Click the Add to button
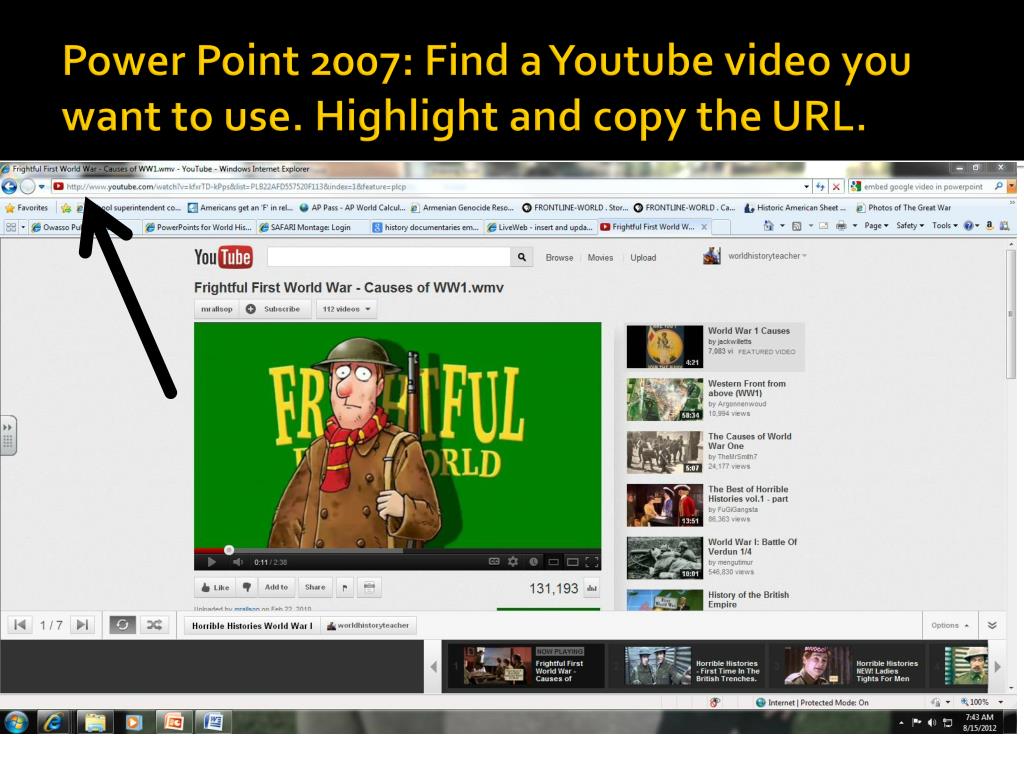Screen dimensions: 1024x768 tap(276, 587)
